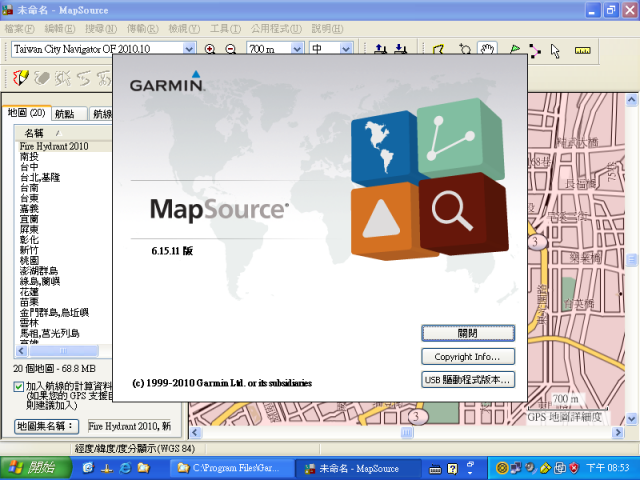Click map vertical scrollbar up arrow
This screenshot has height=480, width=640.
point(631,99)
